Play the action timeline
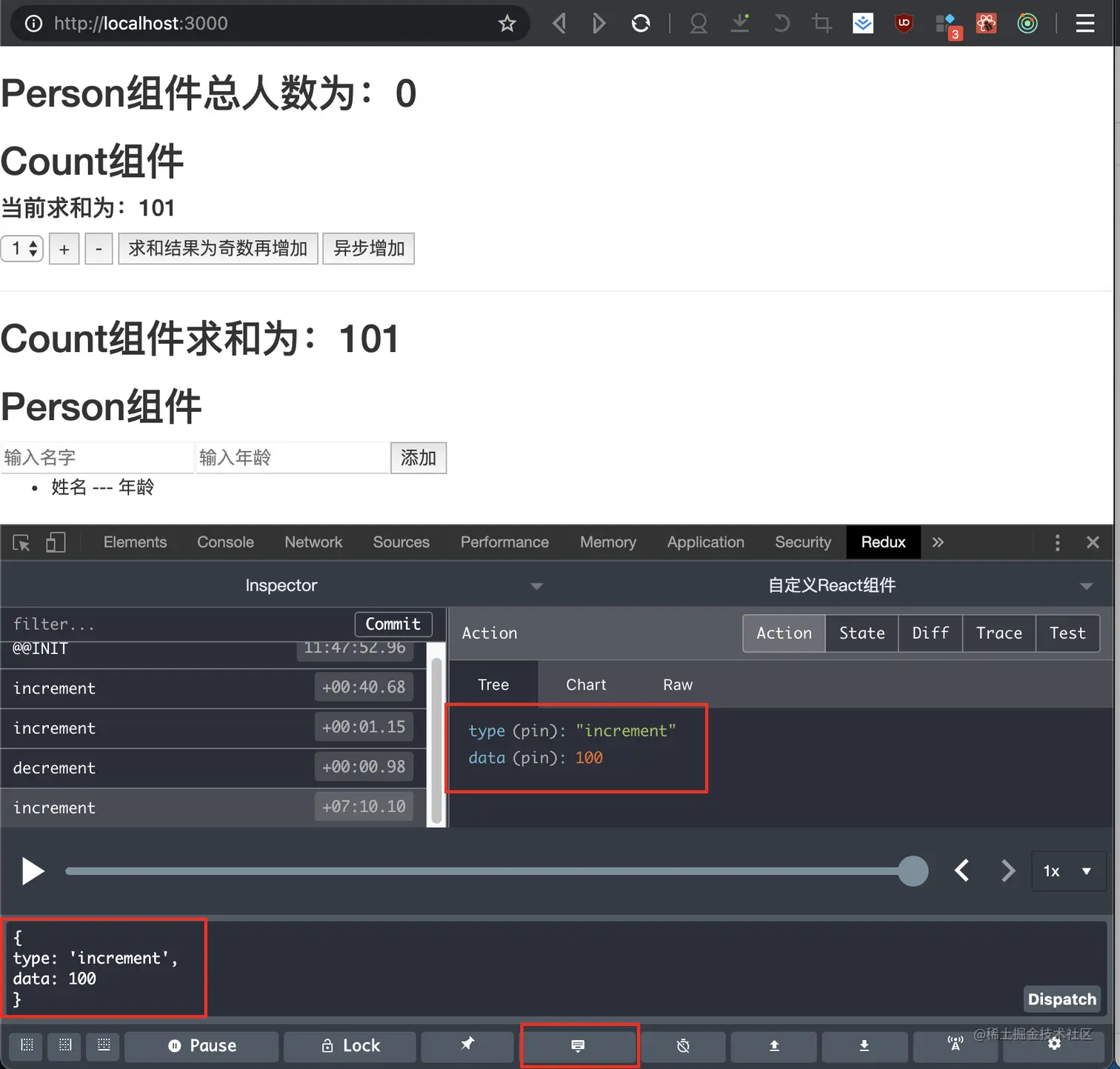The image size is (1120, 1069). pyautogui.click(x=32, y=871)
